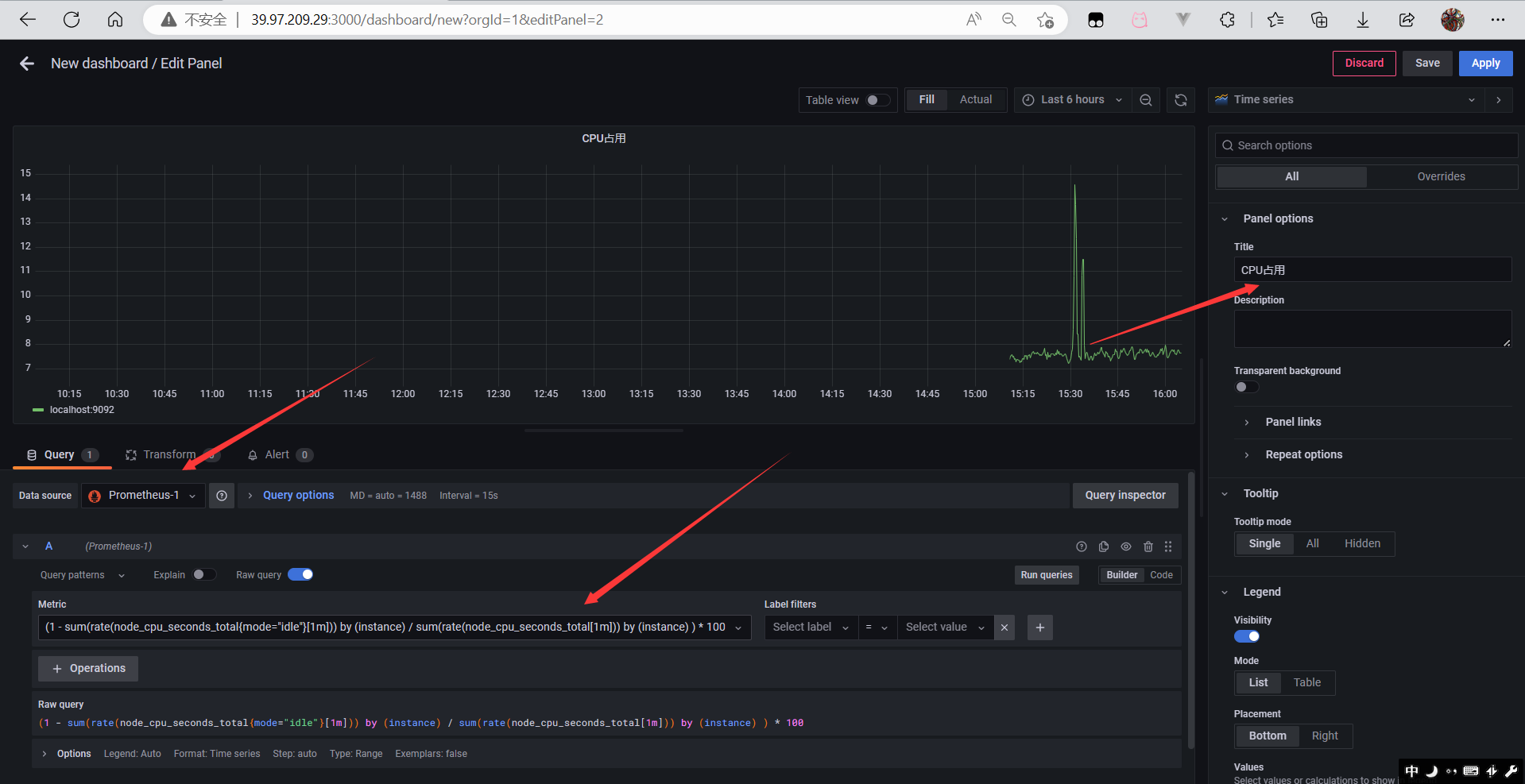The height and width of the screenshot is (784, 1525).
Task: Go back using the dashboard arrow icon
Action: click(27, 64)
